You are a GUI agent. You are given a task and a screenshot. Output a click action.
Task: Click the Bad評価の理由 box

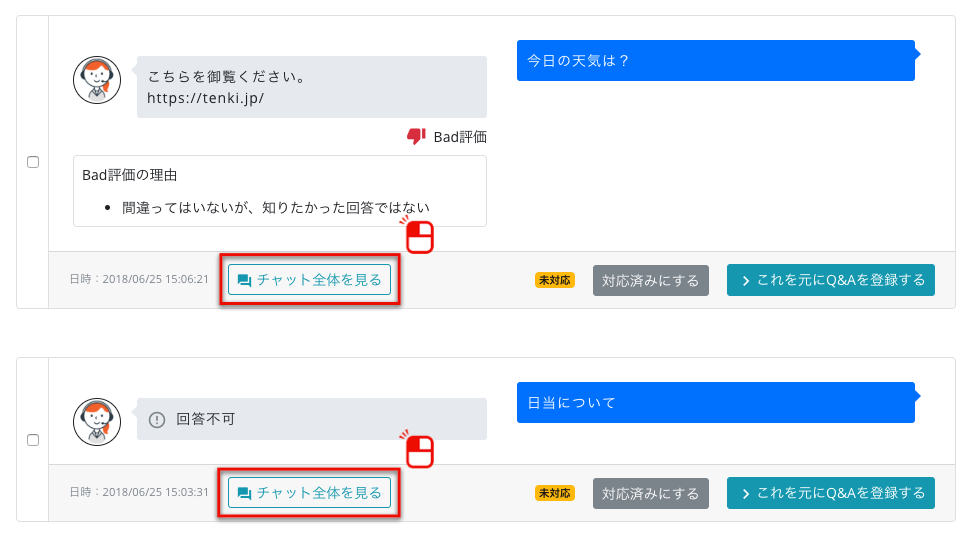click(279, 190)
